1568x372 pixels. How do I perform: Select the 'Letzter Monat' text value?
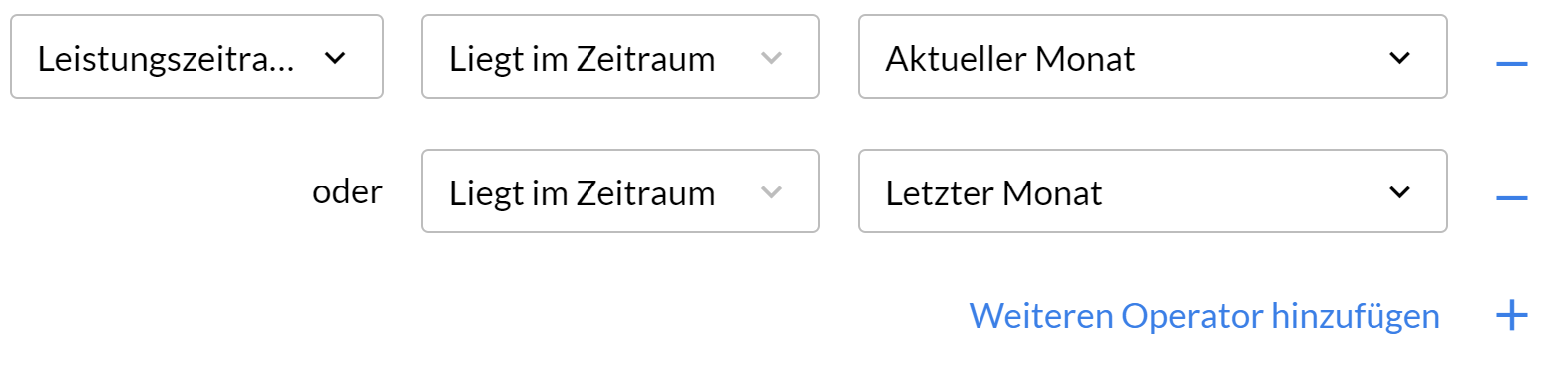[x=994, y=193]
